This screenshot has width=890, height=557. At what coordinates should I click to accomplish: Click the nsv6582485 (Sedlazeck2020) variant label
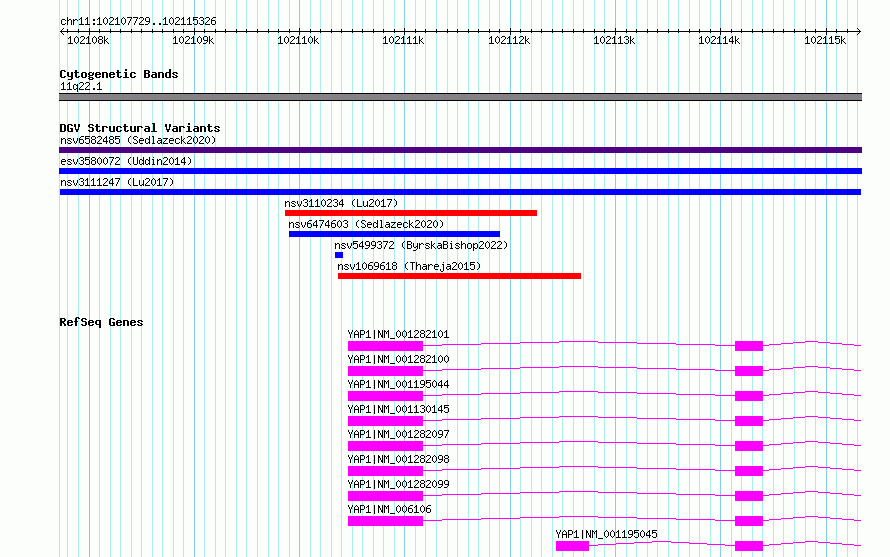tap(138, 140)
